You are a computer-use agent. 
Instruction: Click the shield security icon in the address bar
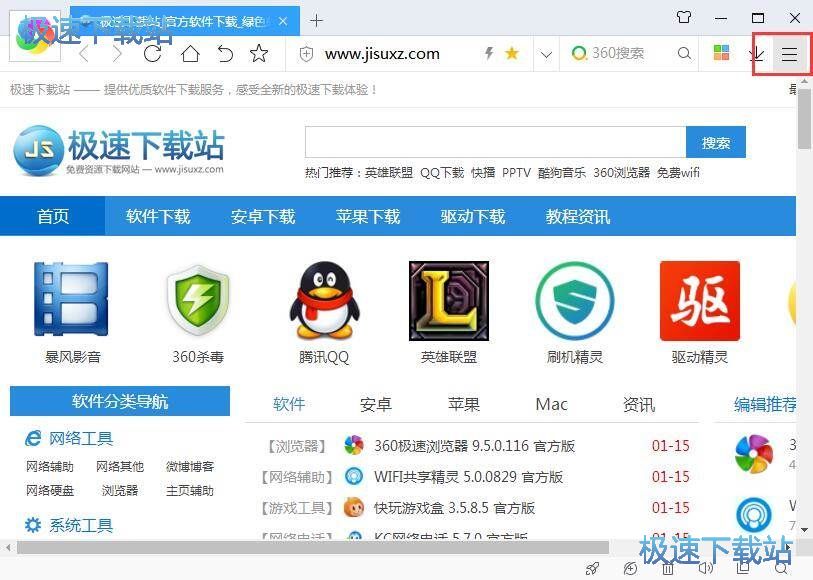pos(306,53)
